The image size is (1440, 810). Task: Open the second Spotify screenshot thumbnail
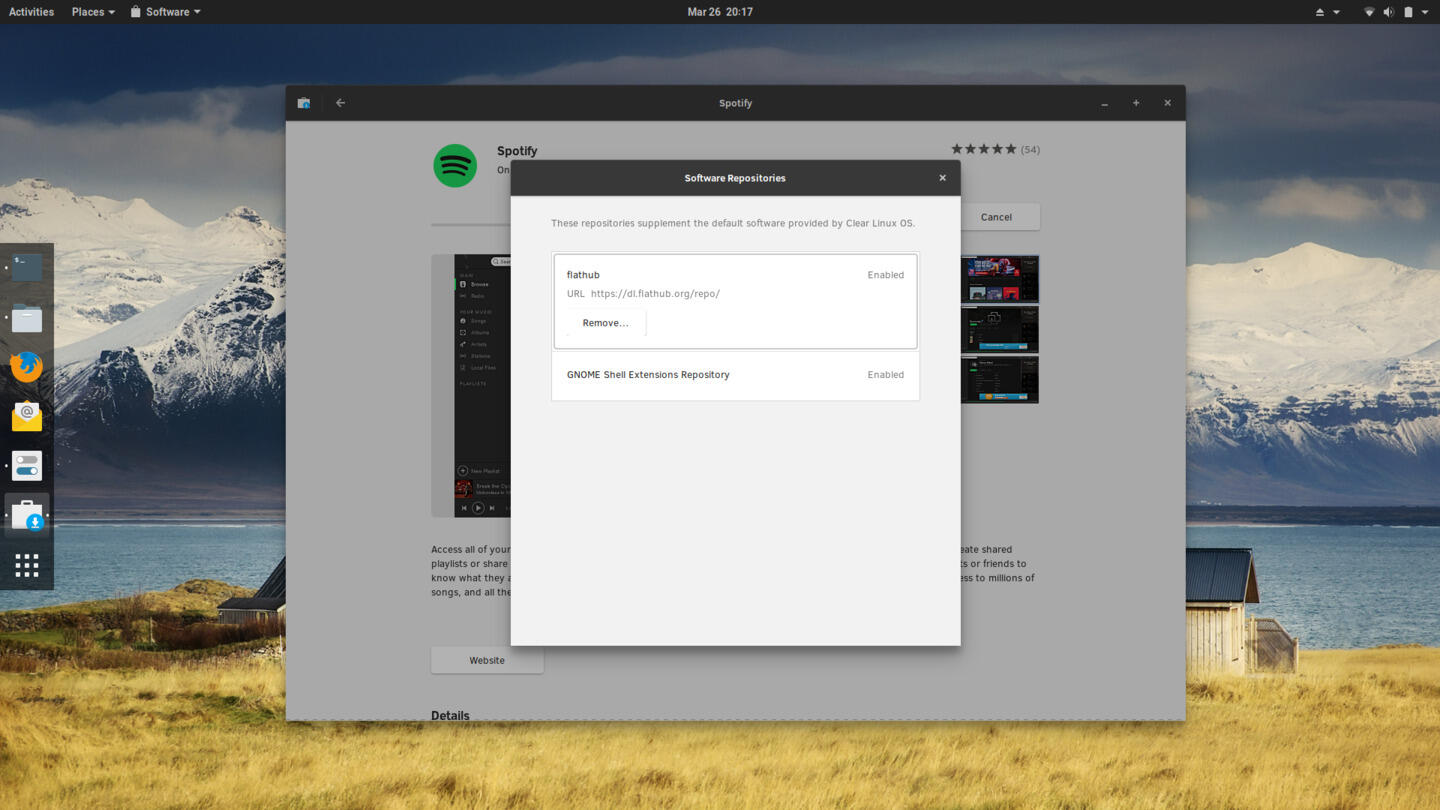(999, 329)
